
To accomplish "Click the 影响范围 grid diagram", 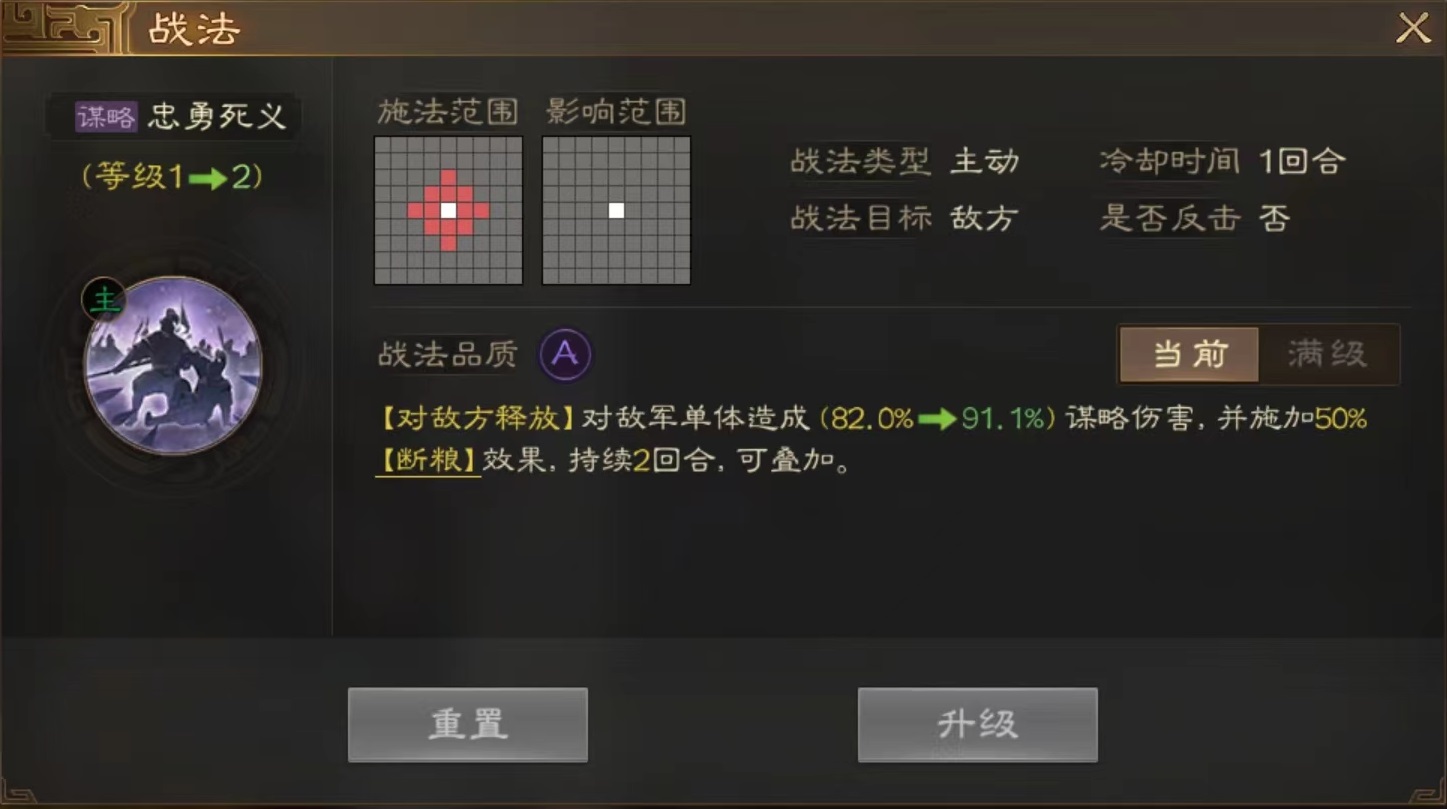I will click(x=616, y=210).
